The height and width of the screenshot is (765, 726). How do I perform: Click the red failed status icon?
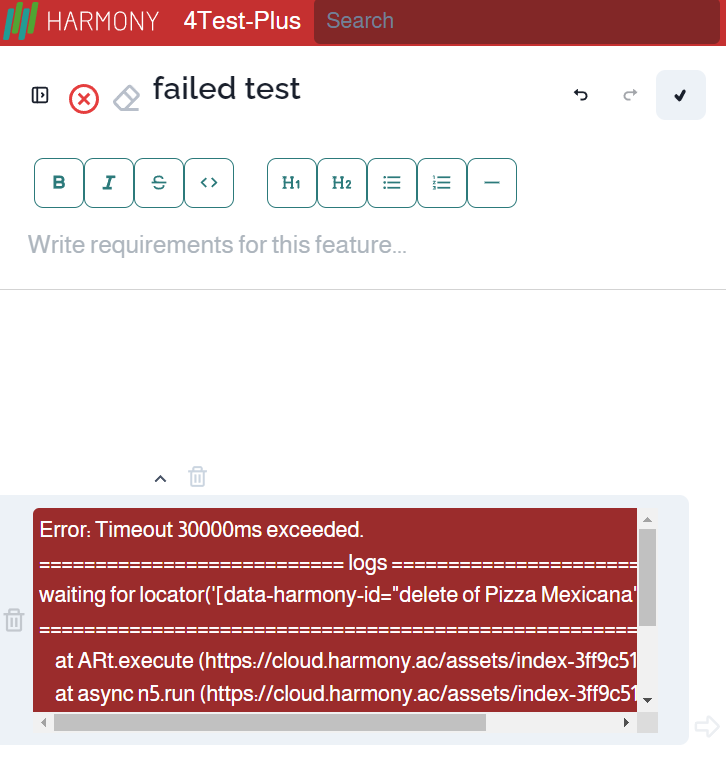click(x=84, y=99)
